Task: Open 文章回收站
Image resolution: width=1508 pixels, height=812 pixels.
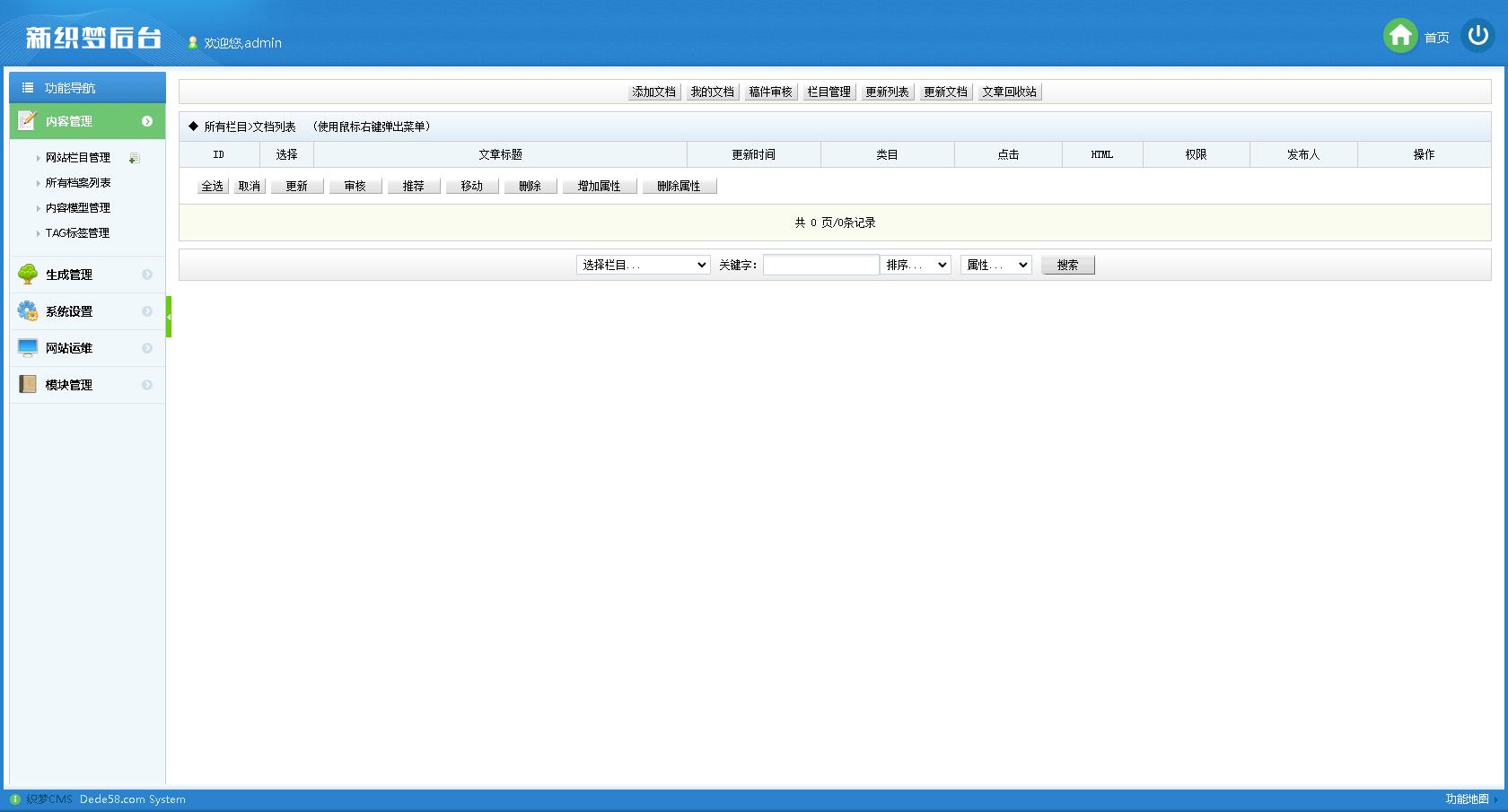Action: (1009, 91)
